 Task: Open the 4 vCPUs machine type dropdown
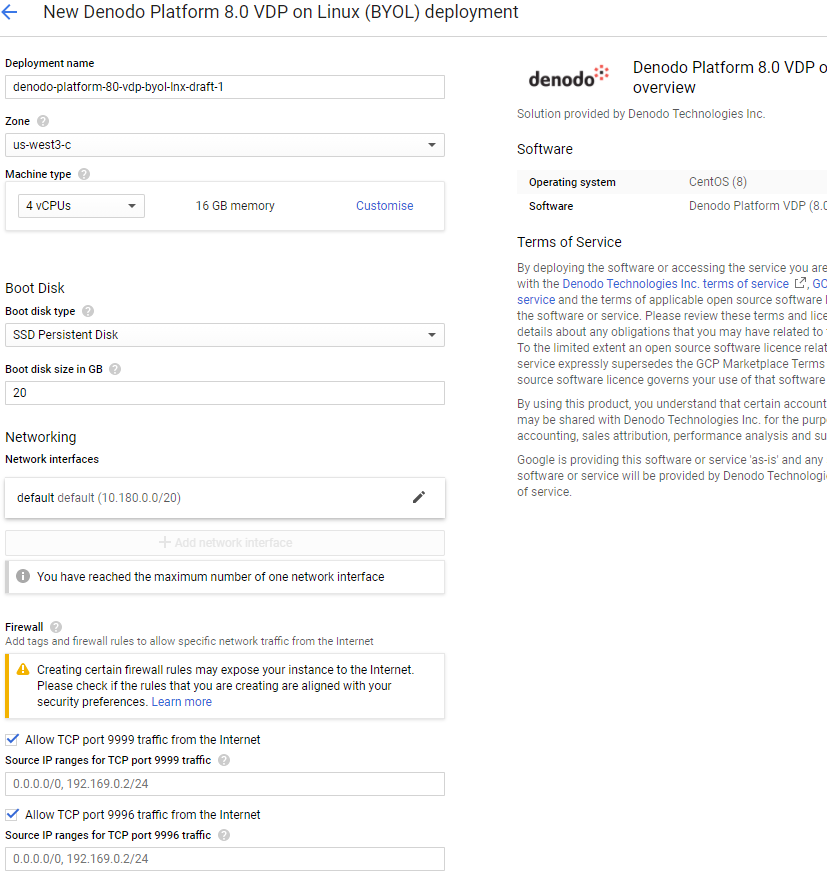[81, 206]
